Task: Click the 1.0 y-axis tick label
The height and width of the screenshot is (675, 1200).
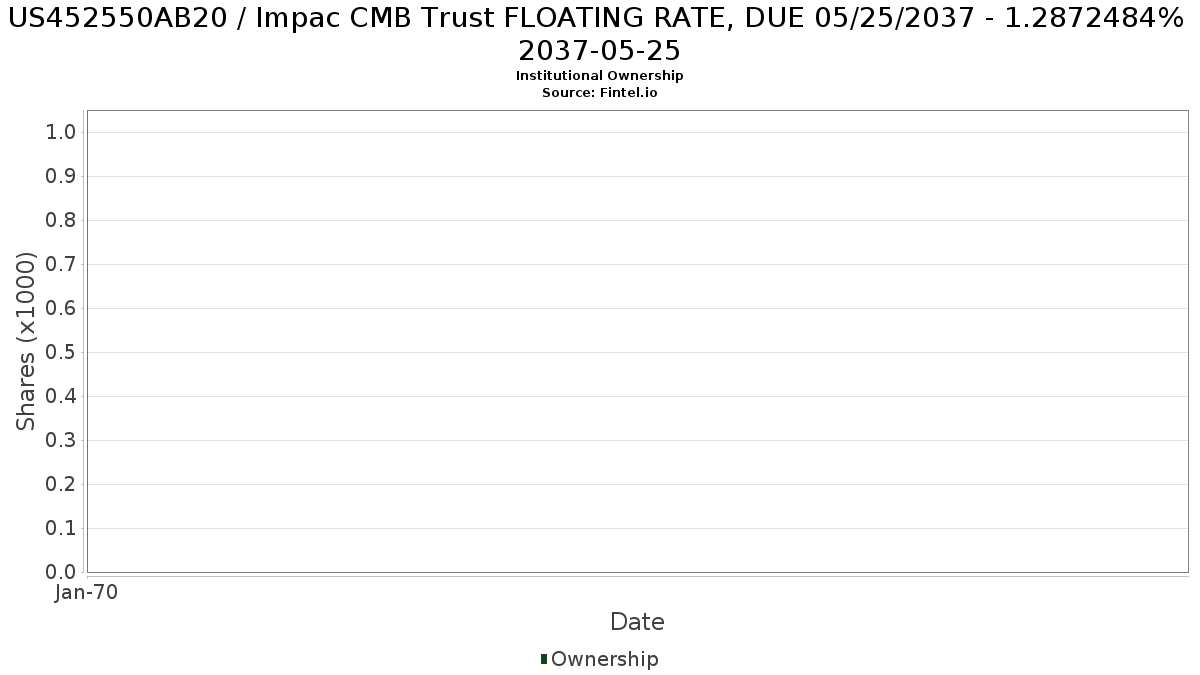Action: [62, 132]
